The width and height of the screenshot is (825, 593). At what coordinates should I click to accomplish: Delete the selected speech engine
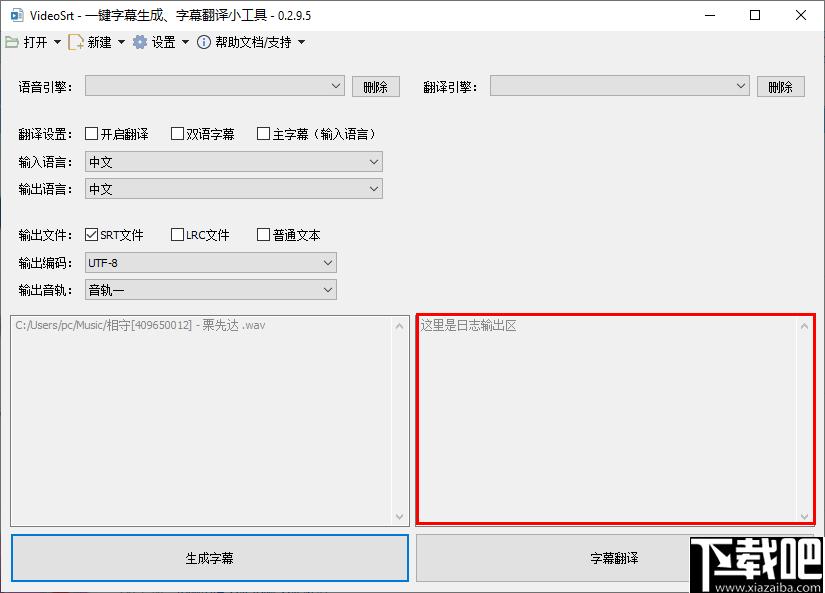[x=376, y=87]
